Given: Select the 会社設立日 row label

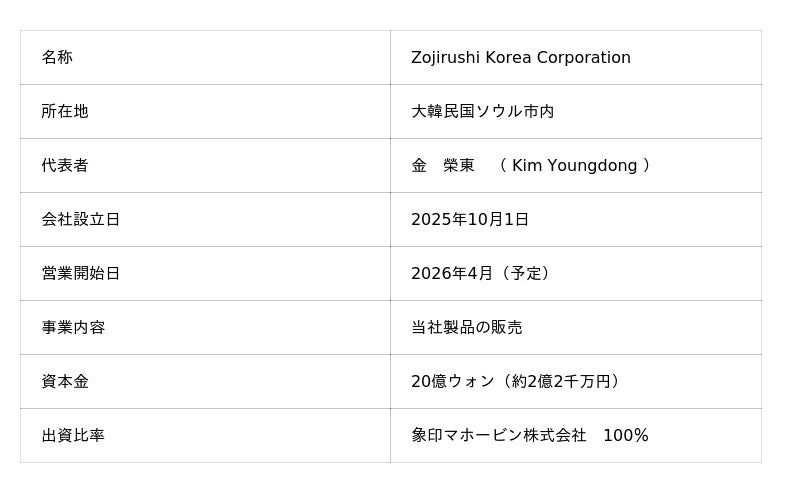Looking at the screenshot, I should click(80, 220).
